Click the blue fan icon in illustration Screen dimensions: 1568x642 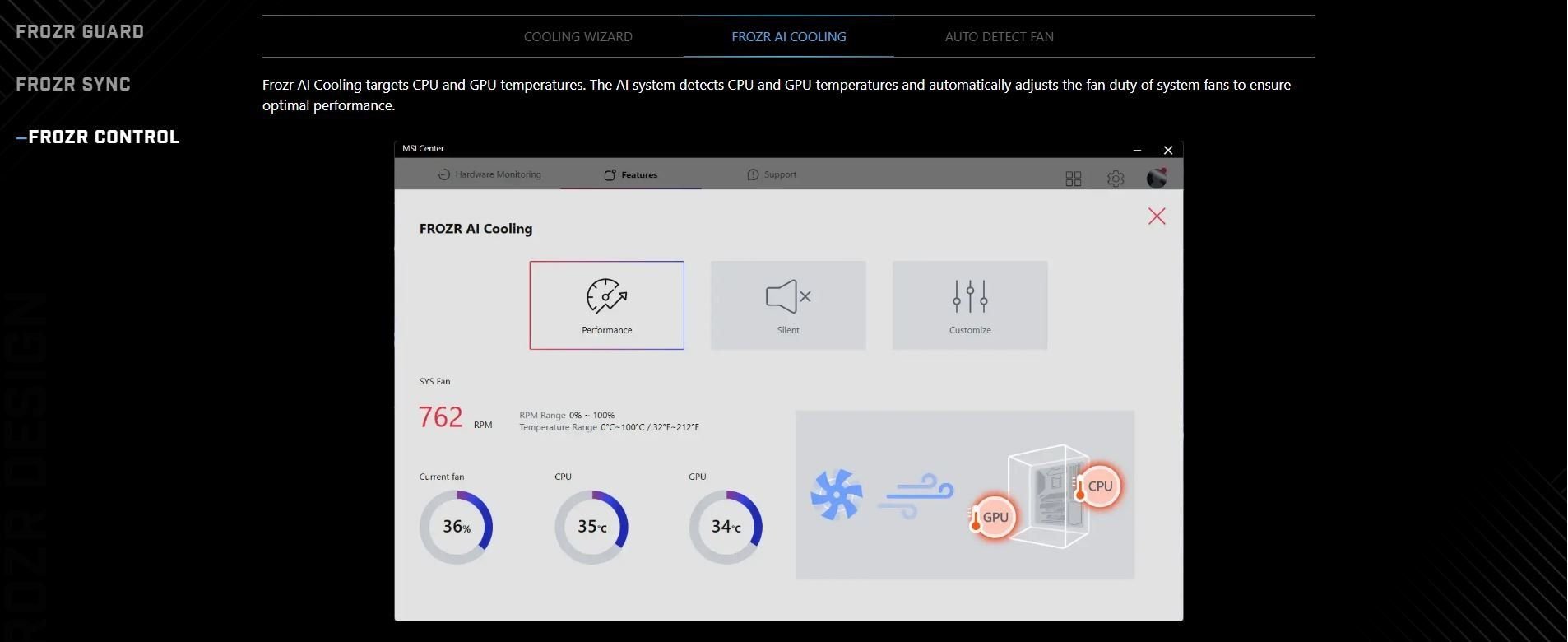[x=837, y=495]
